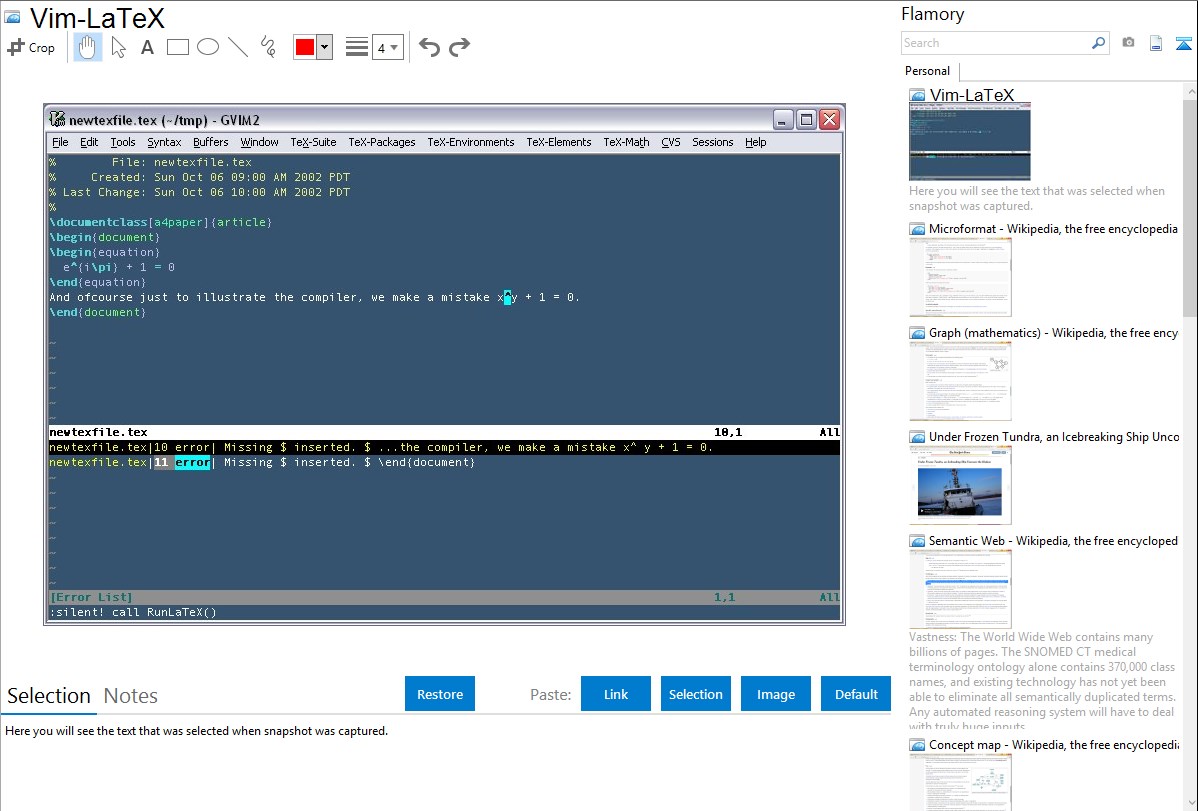Click the icon beside Graph (mathematics) entry
1198x811 pixels.
(917, 333)
